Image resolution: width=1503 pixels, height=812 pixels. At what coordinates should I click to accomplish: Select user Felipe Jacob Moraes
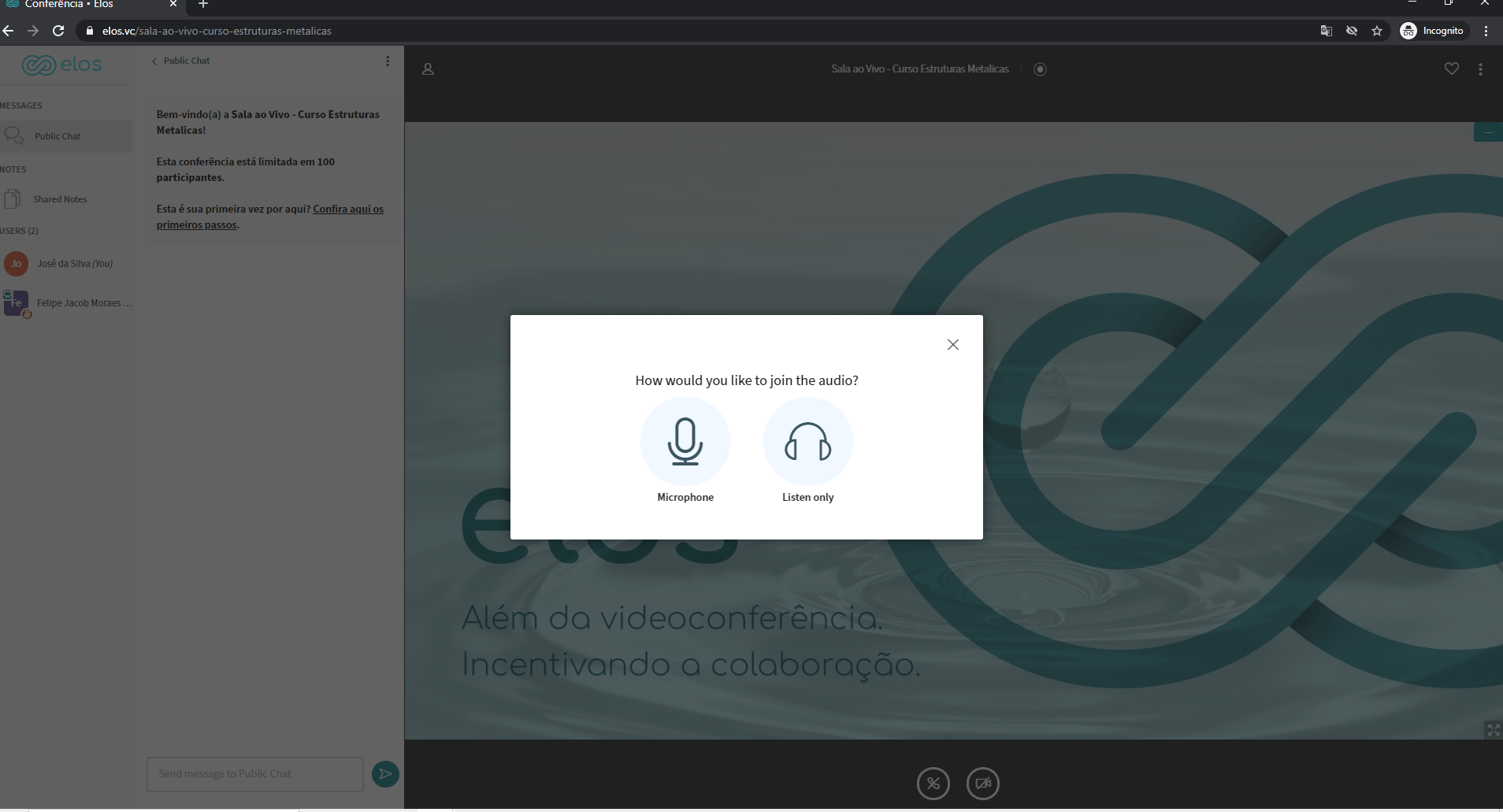(66, 303)
